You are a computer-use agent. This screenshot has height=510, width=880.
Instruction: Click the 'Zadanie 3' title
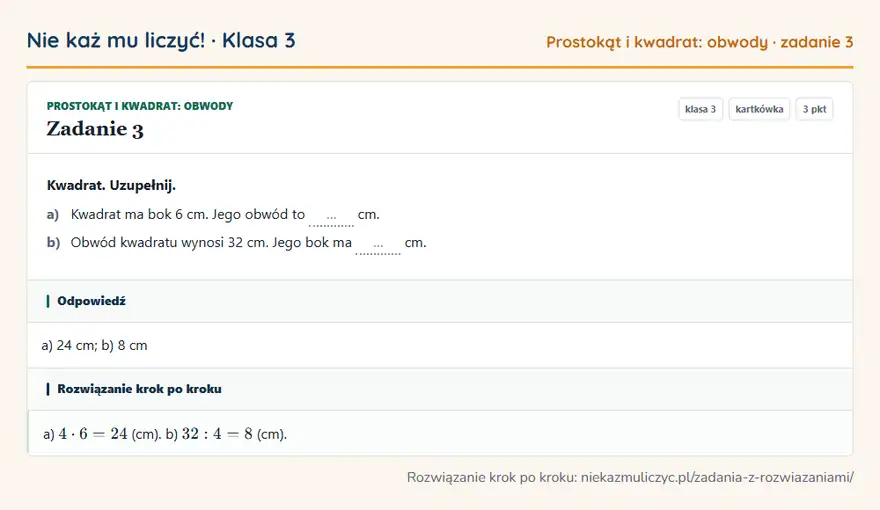click(x=95, y=129)
